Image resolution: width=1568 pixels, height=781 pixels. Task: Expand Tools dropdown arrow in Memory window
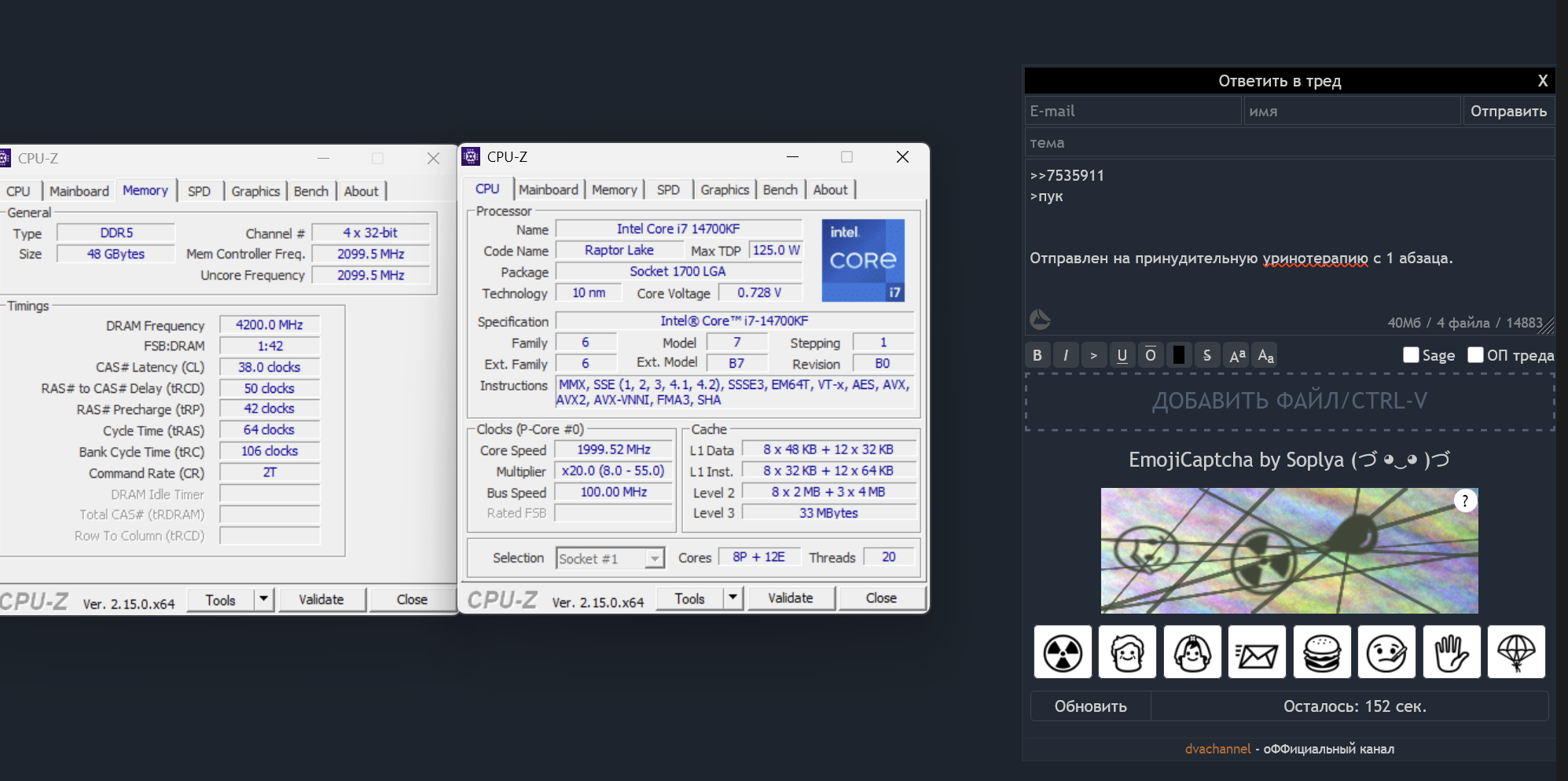tap(264, 599)
